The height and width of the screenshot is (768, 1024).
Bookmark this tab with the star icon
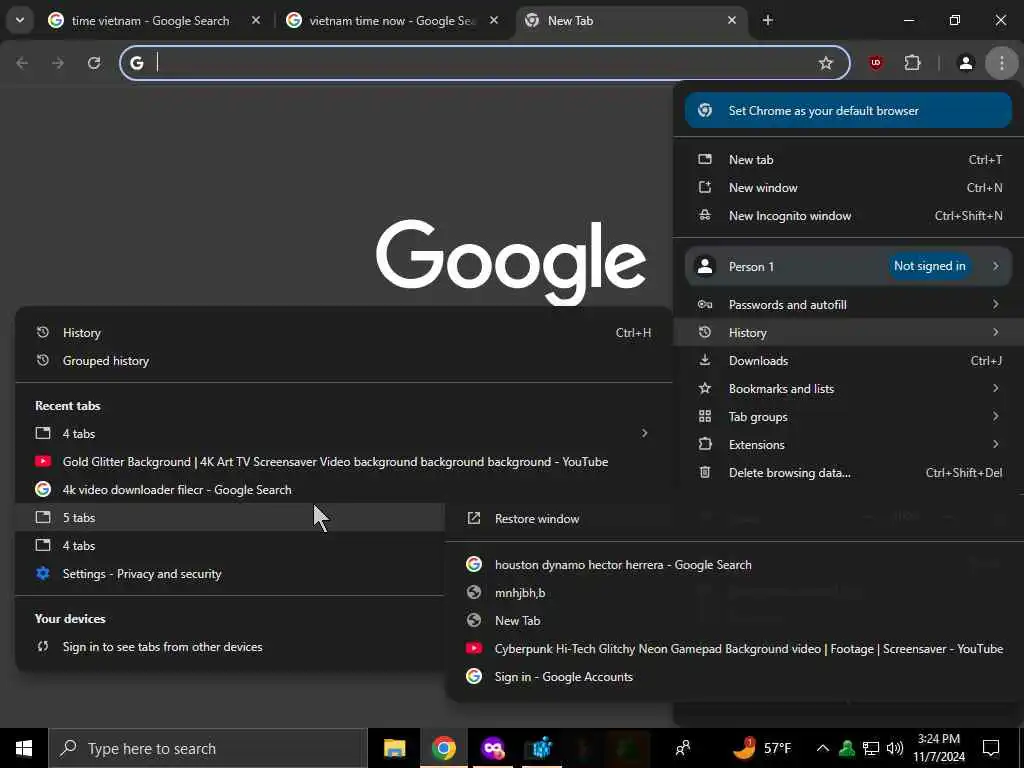pos(825,63)
